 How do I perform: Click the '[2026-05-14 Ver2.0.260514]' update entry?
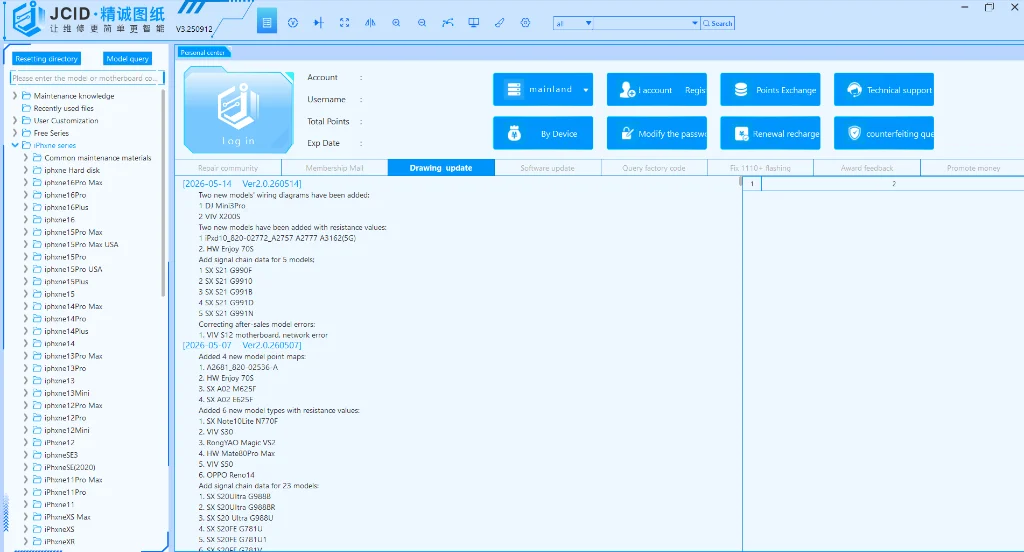pyautogui.click(x=242, y=184)
